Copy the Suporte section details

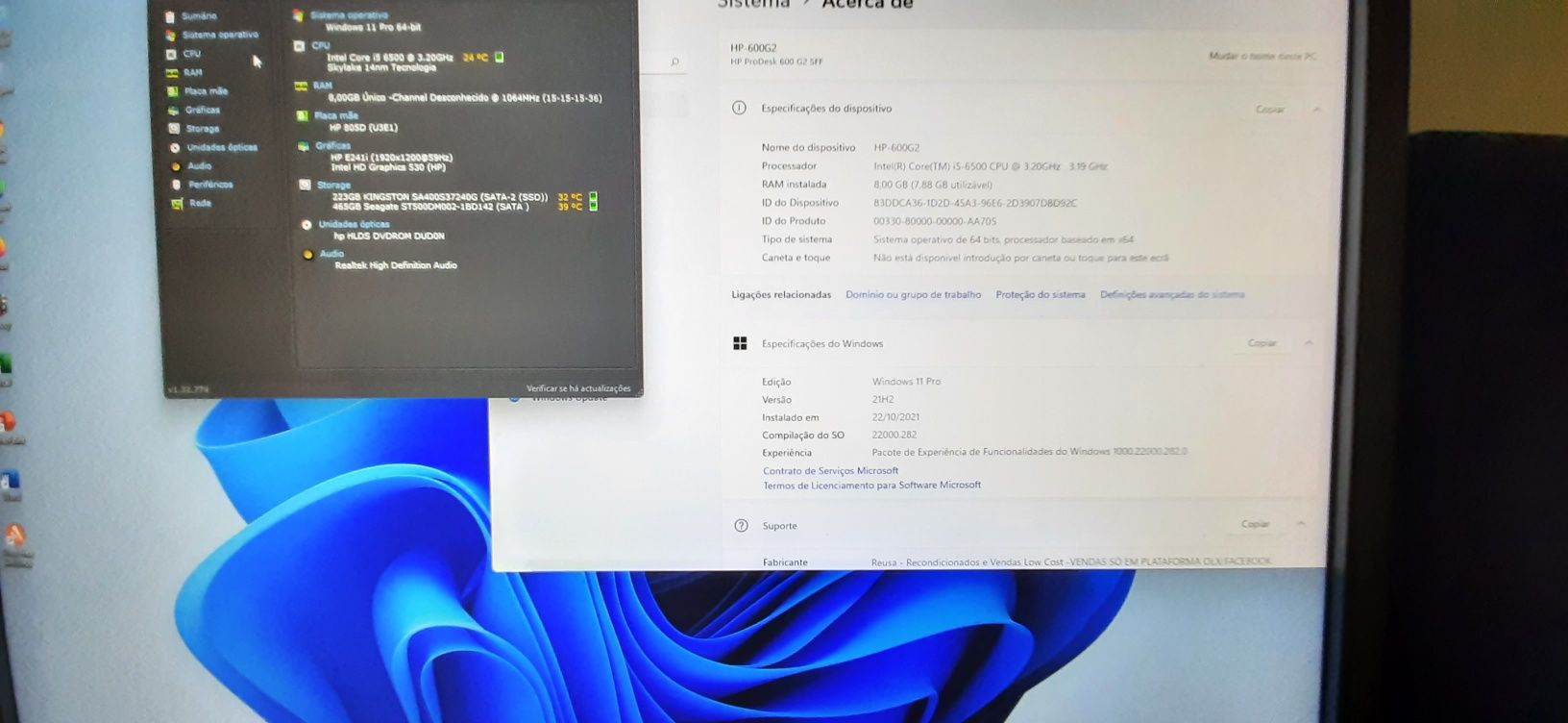[1255, 524]
